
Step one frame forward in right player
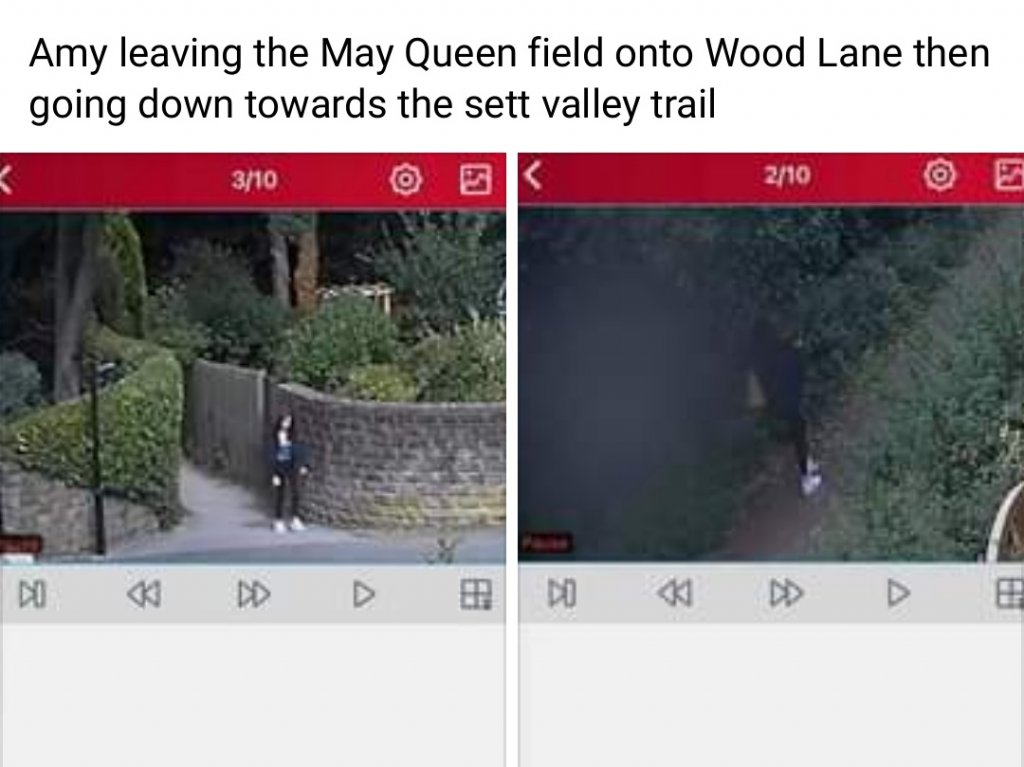click(562, 593)
